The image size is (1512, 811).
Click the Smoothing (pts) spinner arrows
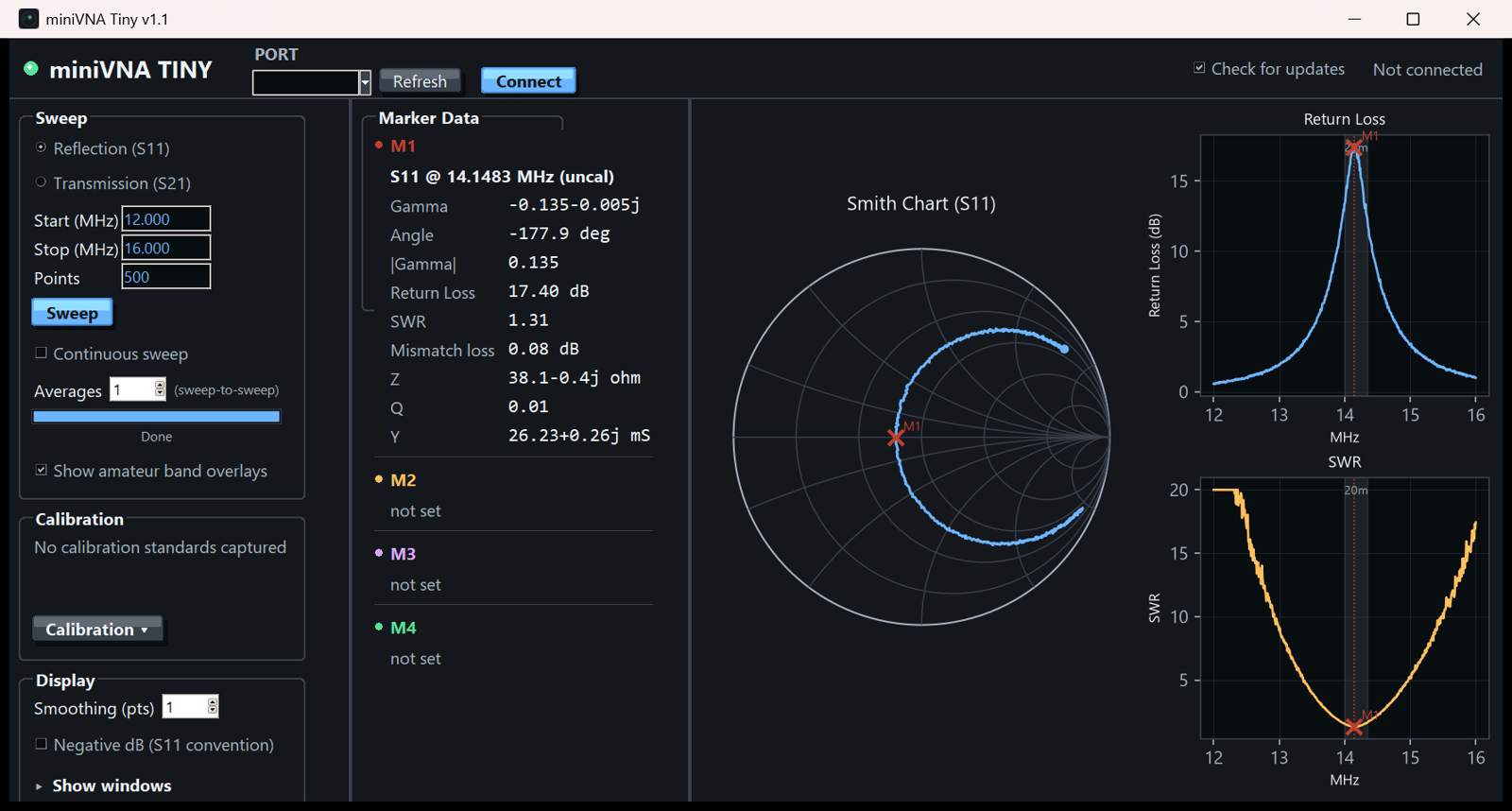213,706
